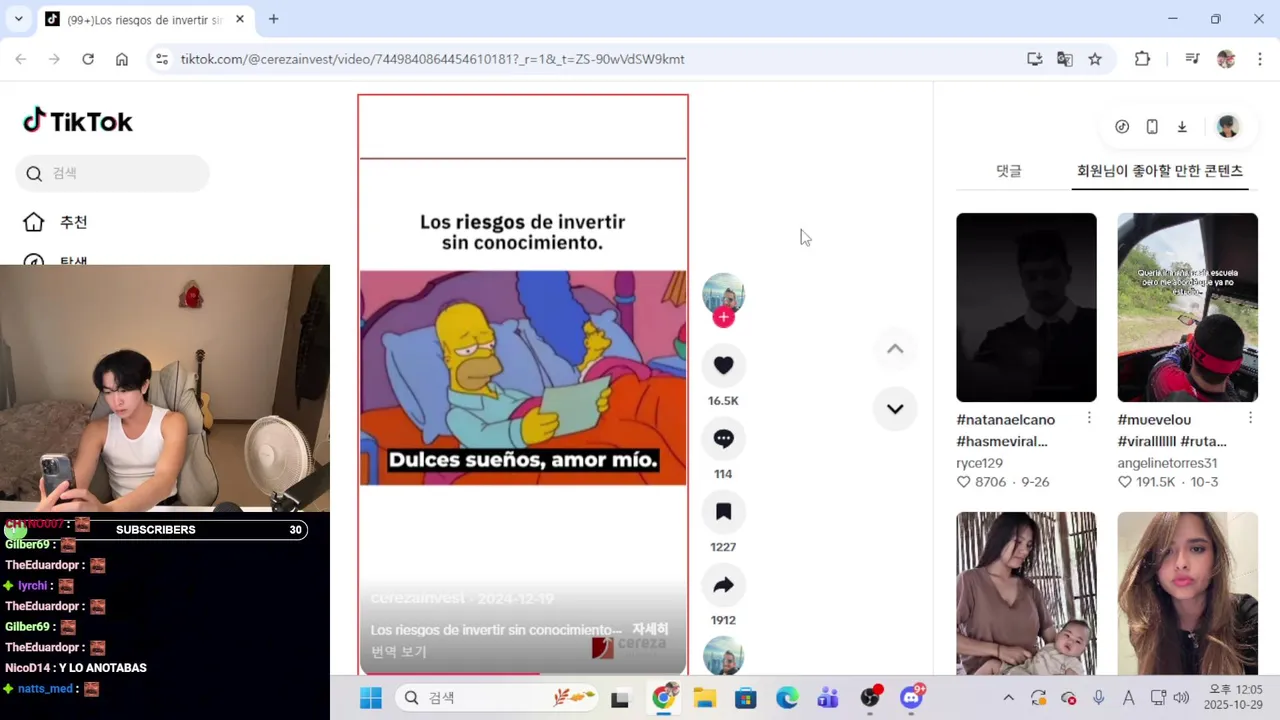The image size is (1280, 720).
Task: Open Microsoft Teams from the taskbar
Action: click(x=828, y=698)
